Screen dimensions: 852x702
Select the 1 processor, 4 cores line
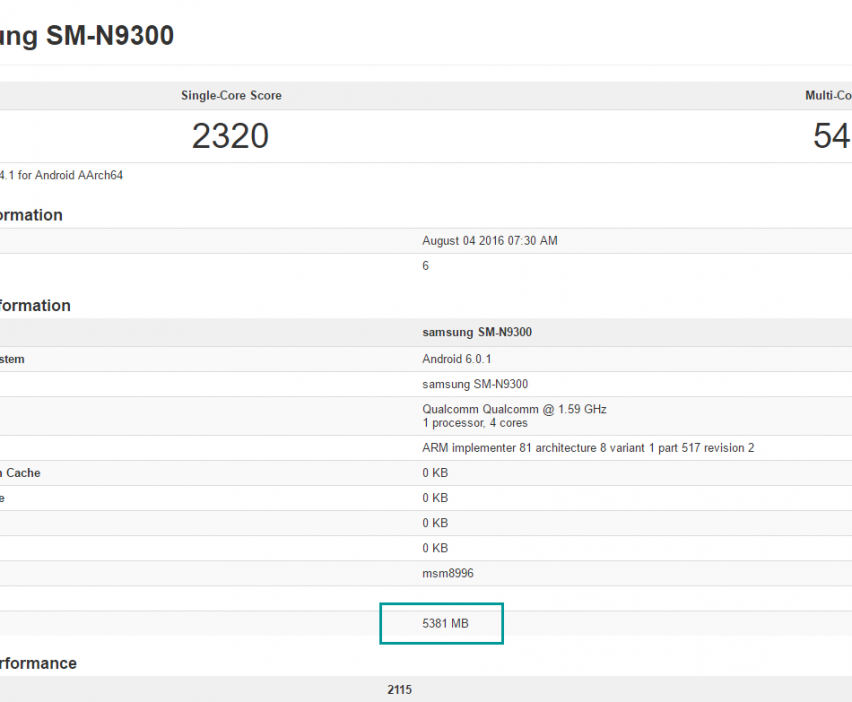click(x=474, y=423)
